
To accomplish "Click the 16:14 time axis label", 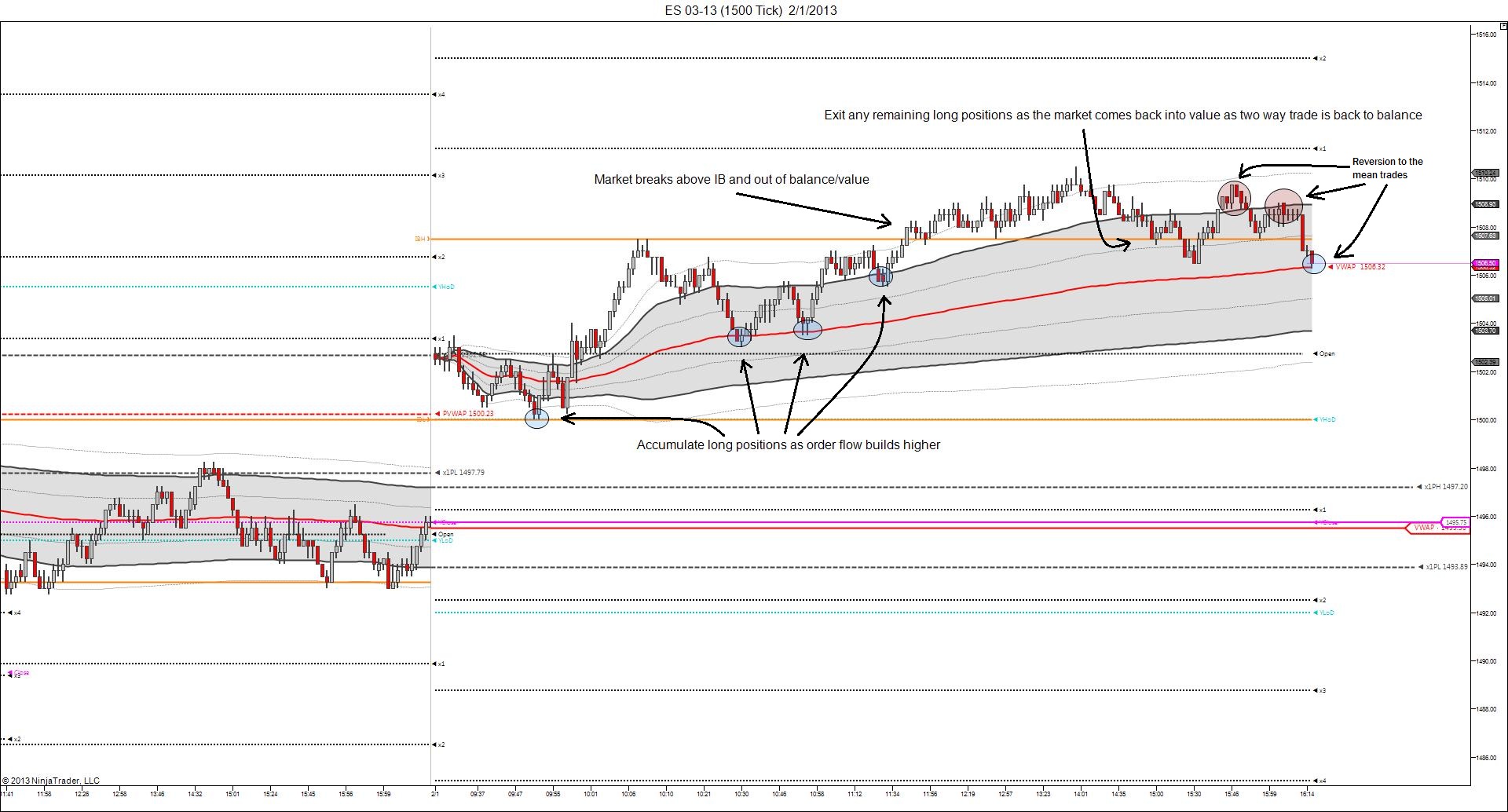I will pyautogui.click(x=1307, y=794).
